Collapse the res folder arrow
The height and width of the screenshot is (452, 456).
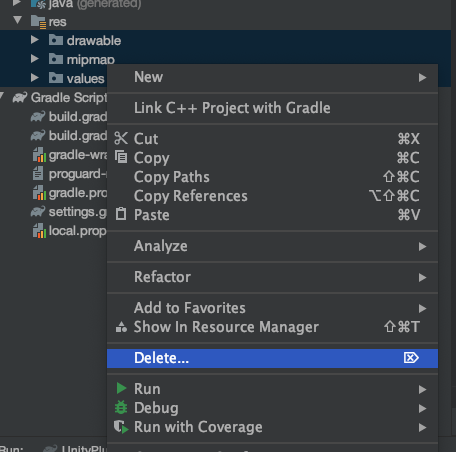(x=18, y=21)
